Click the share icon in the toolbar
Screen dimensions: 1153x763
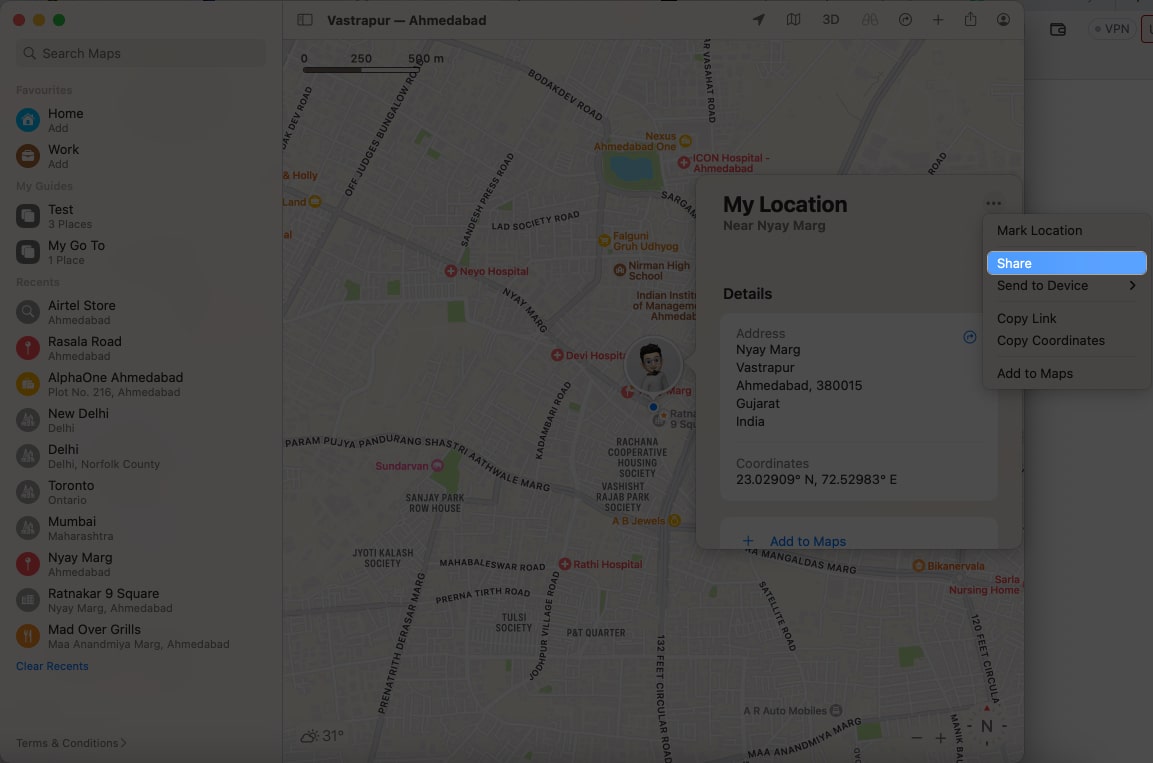click(971, 20)
